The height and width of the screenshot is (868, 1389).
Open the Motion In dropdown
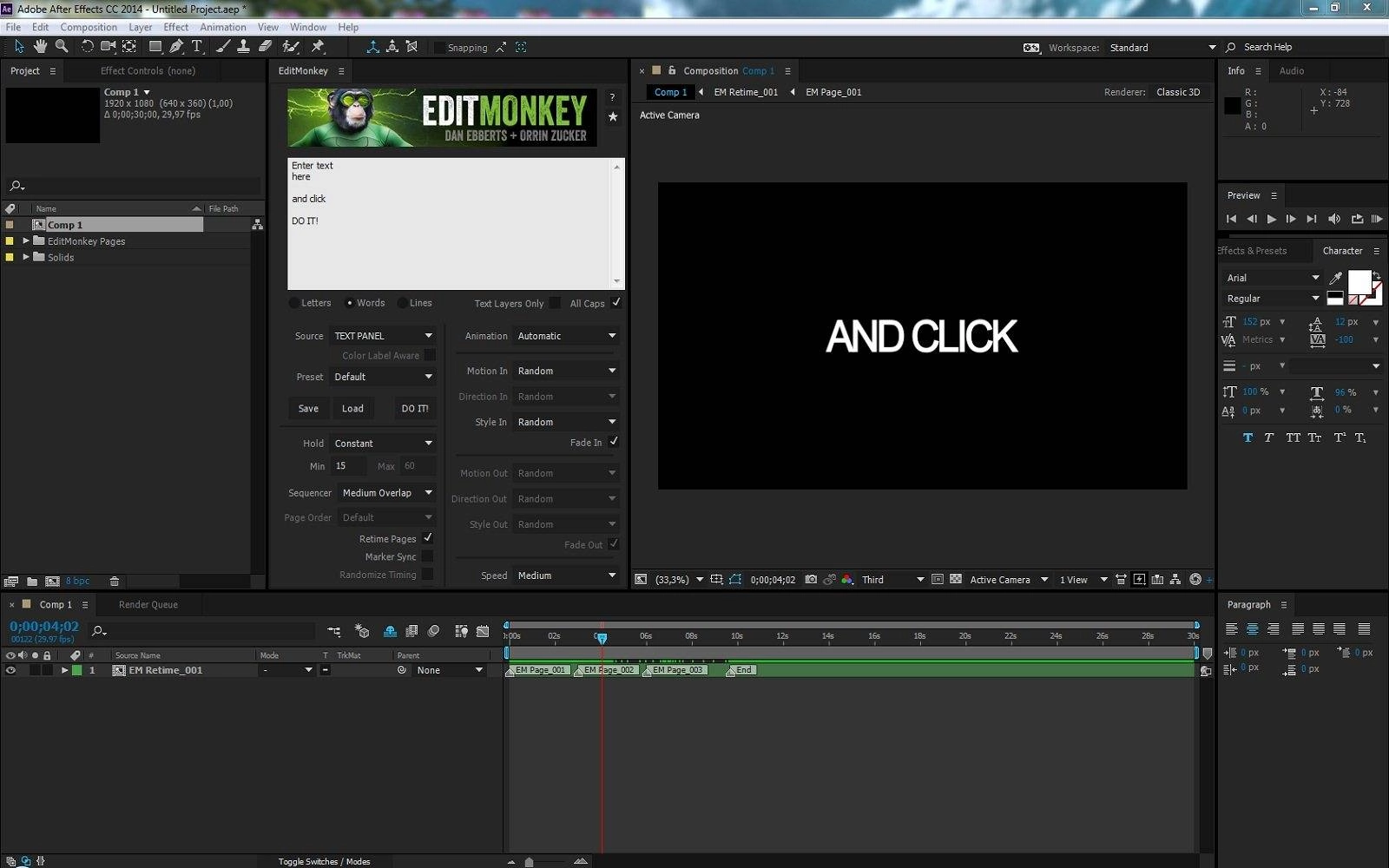point(566,371)
